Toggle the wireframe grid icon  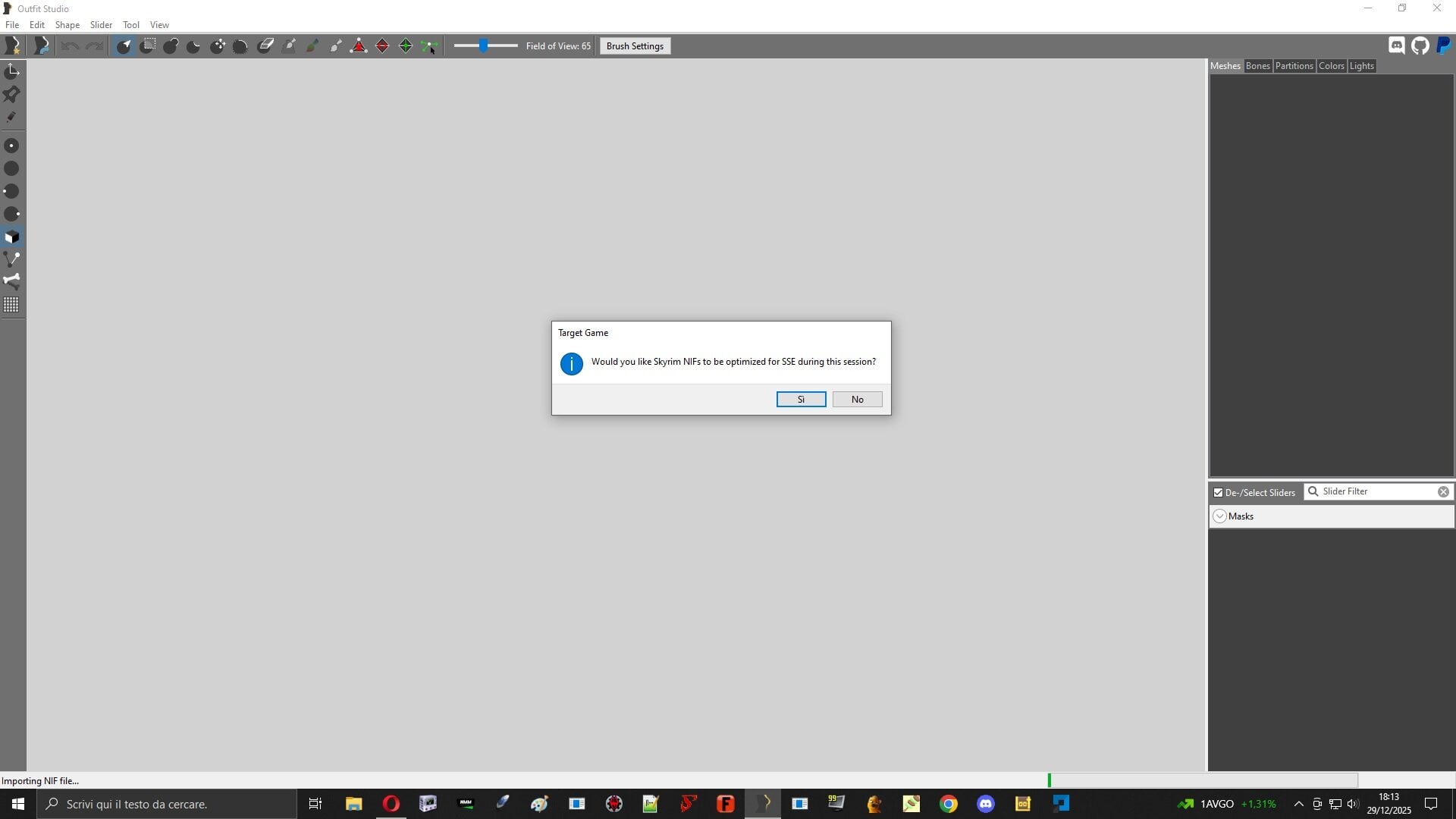12,305
